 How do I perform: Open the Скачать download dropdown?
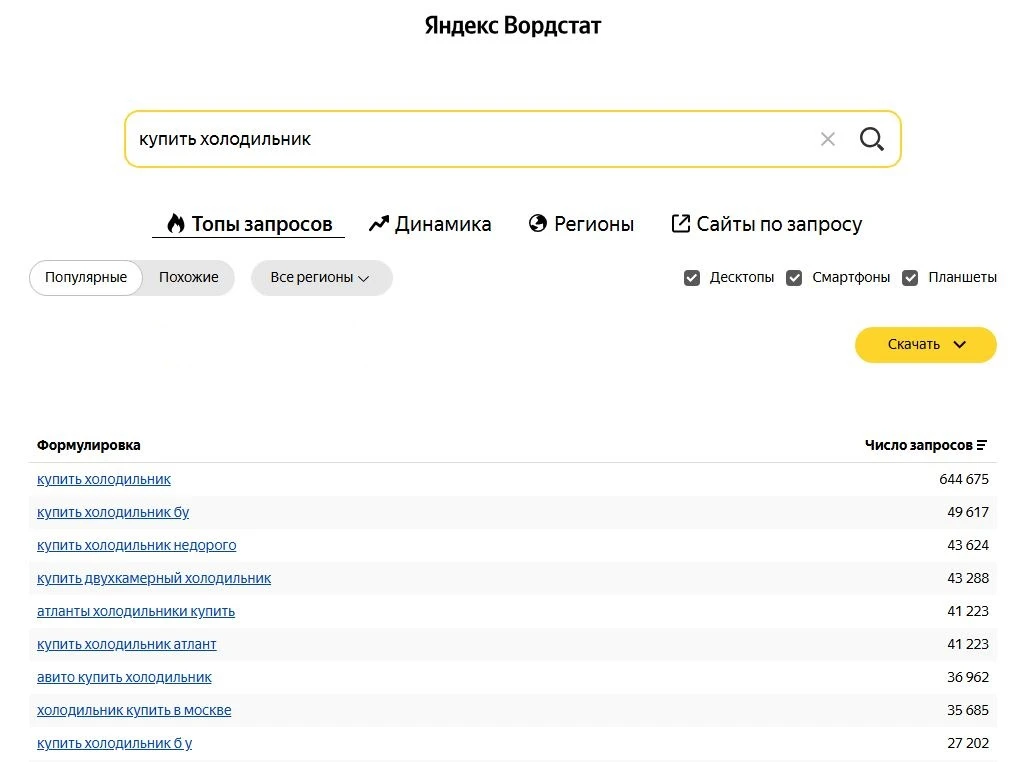click(x=925, y=344)
